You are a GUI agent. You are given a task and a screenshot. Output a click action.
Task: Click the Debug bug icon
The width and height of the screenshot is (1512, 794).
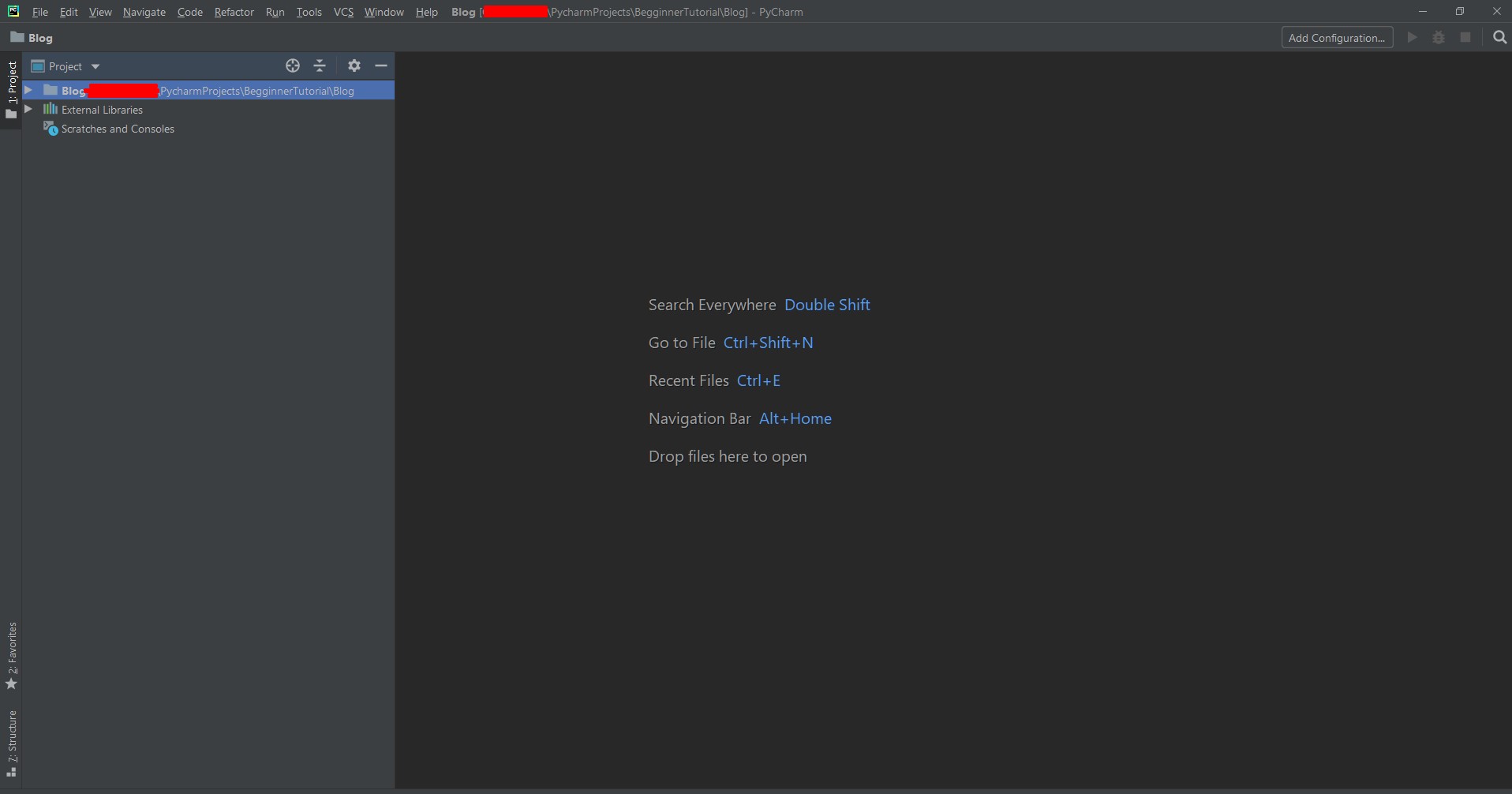pos(1439,38)
